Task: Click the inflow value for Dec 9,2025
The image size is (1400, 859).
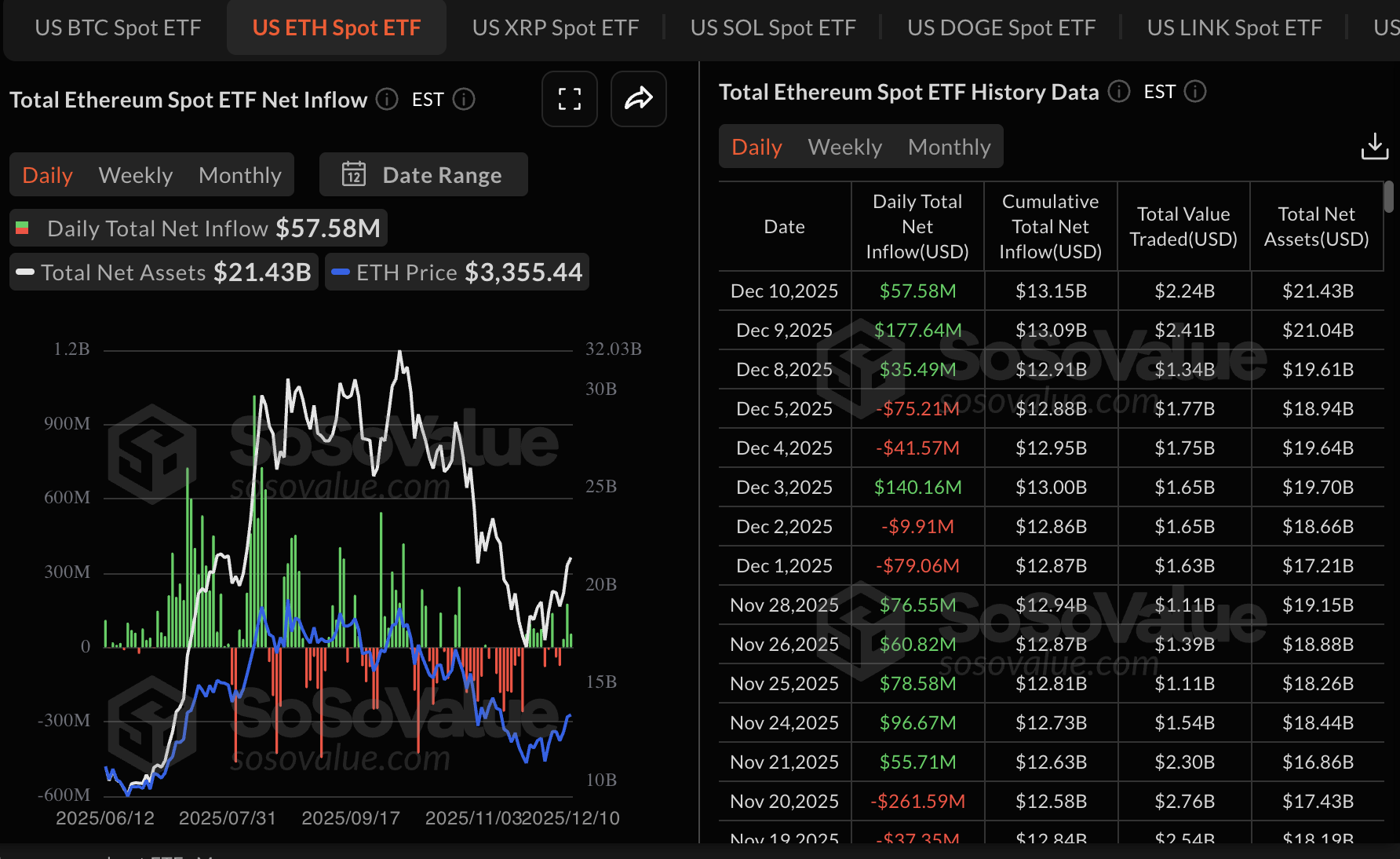Action: tap(917, 330)
